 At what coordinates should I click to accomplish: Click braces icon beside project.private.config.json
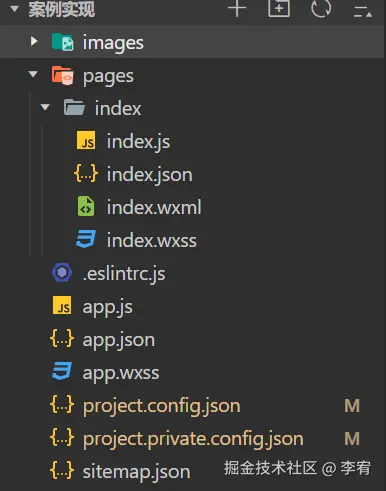point(62,437)
